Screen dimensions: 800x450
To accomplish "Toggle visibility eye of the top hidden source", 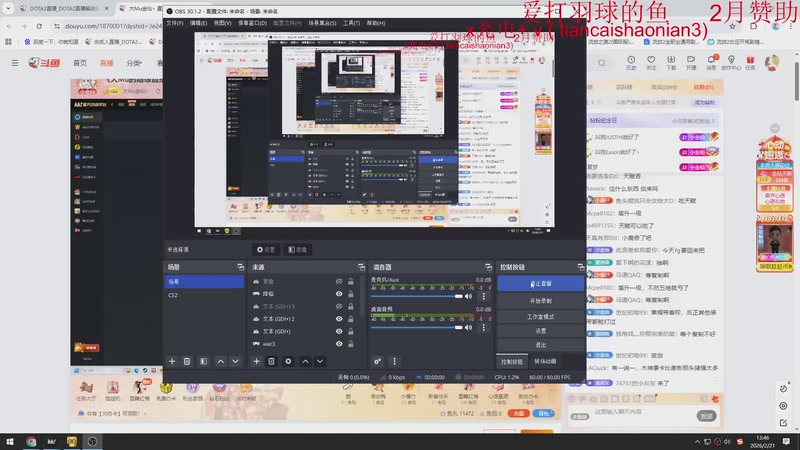I will pos(339,281).
